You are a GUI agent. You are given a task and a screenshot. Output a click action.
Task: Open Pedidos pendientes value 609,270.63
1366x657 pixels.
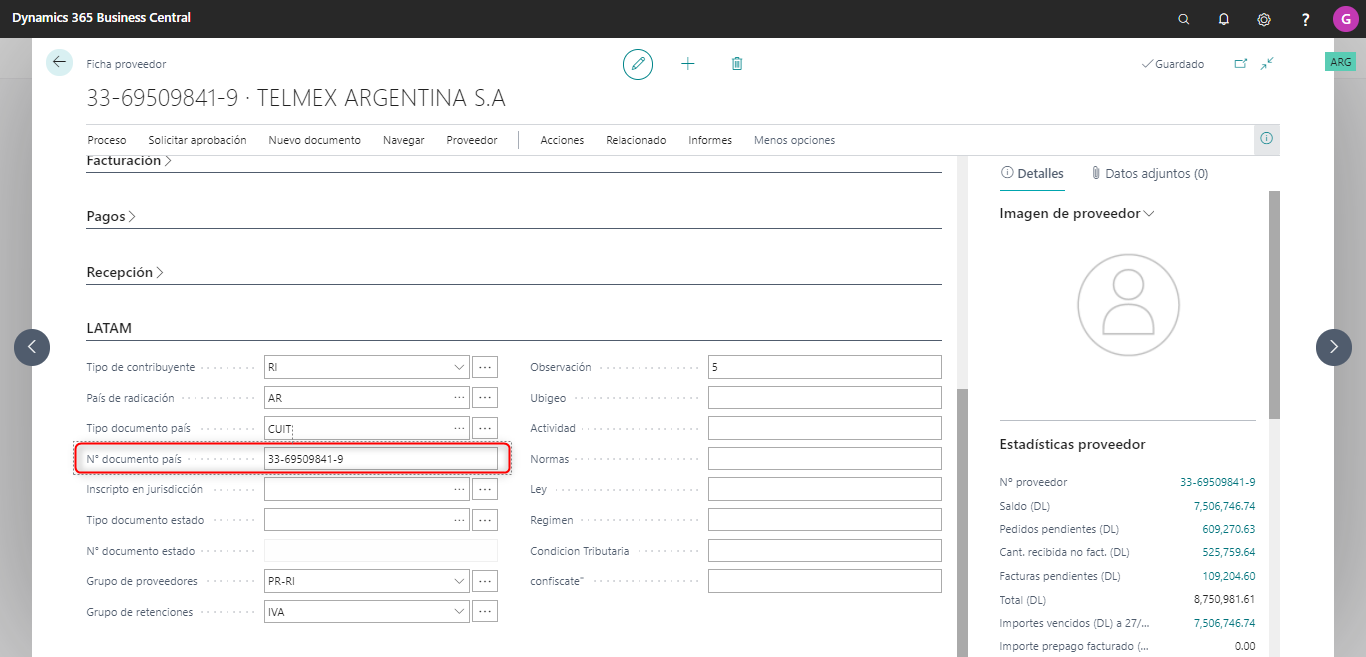point(1228,529)
